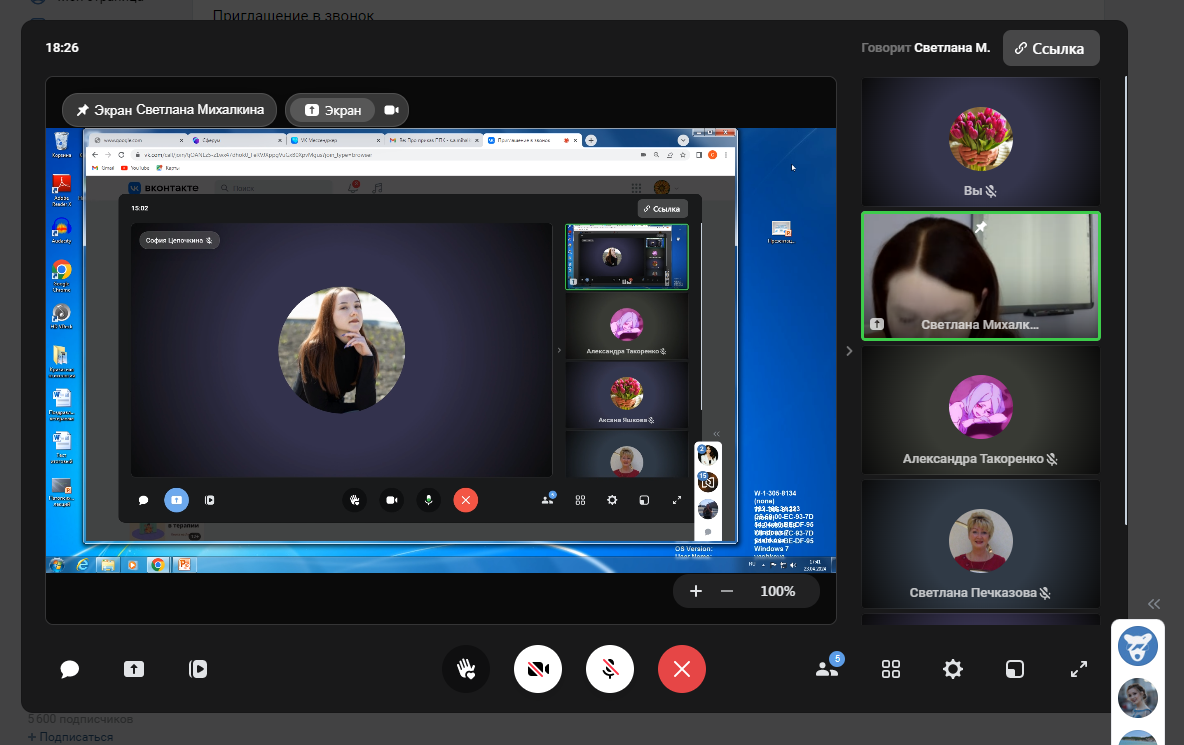This screenshot has height=745, width=1184.
Task: Minimize call to picture-in-picture window
Action: tap(1015, 670)
